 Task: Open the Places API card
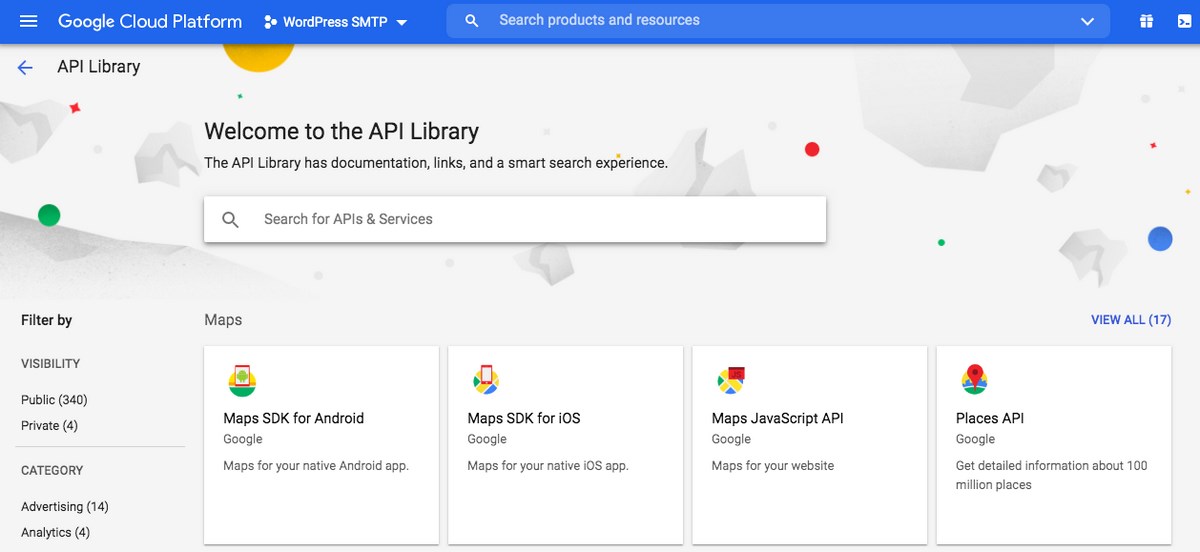click(1053, 445)
